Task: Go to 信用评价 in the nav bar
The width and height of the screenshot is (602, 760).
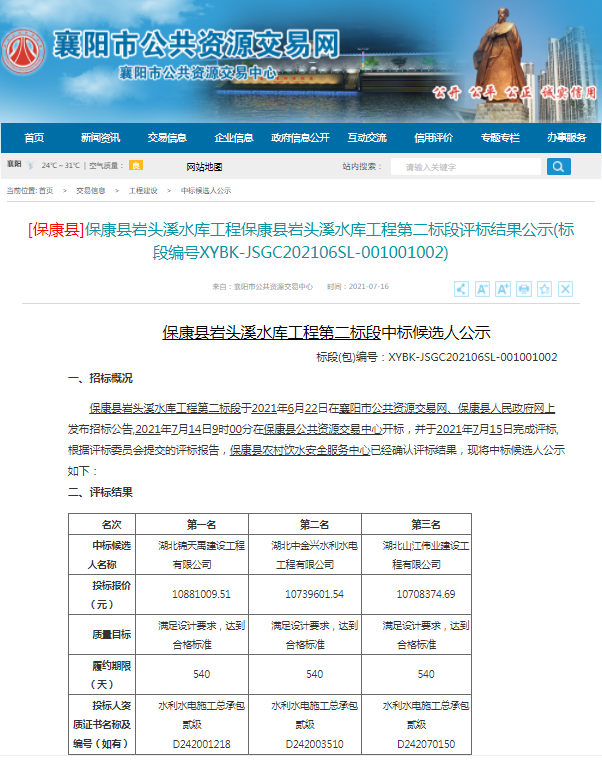Action: (433, 137)
